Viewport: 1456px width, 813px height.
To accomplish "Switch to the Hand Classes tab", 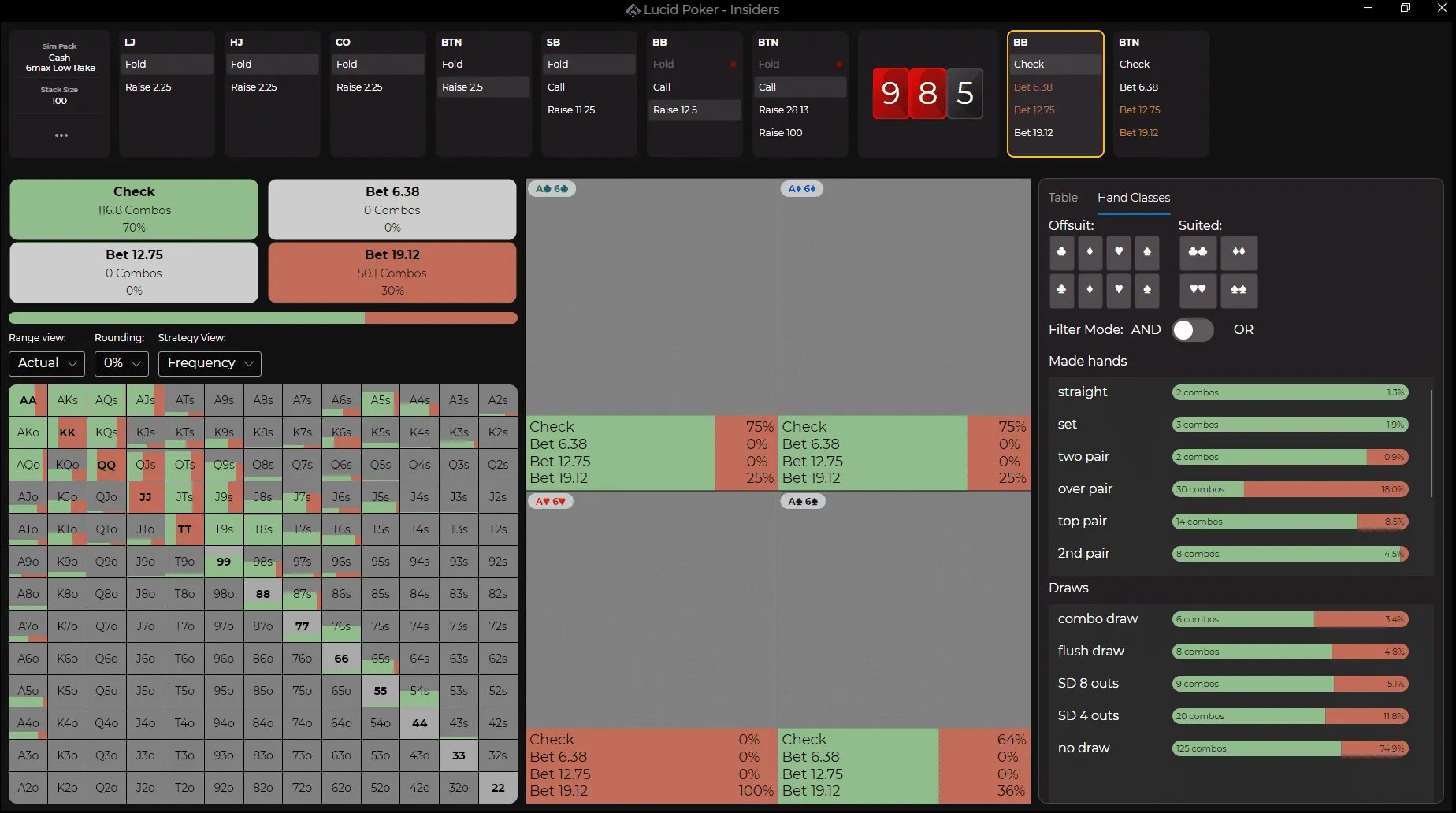I will pyautogui.click(x=1133, y=198).
